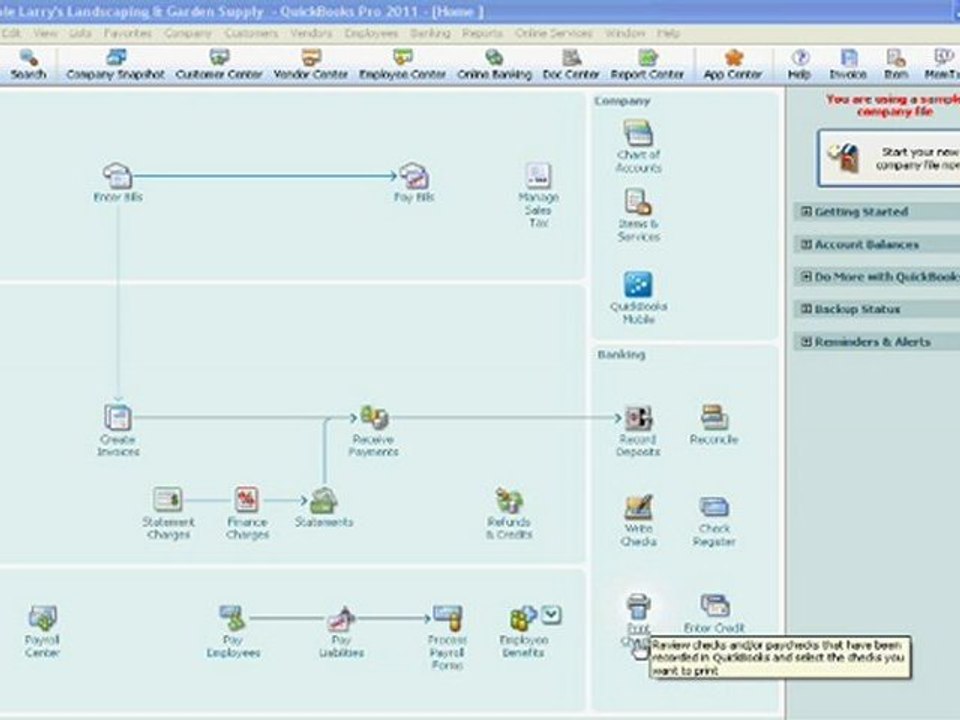Open Enter Credit Card Charges icon

714,612
